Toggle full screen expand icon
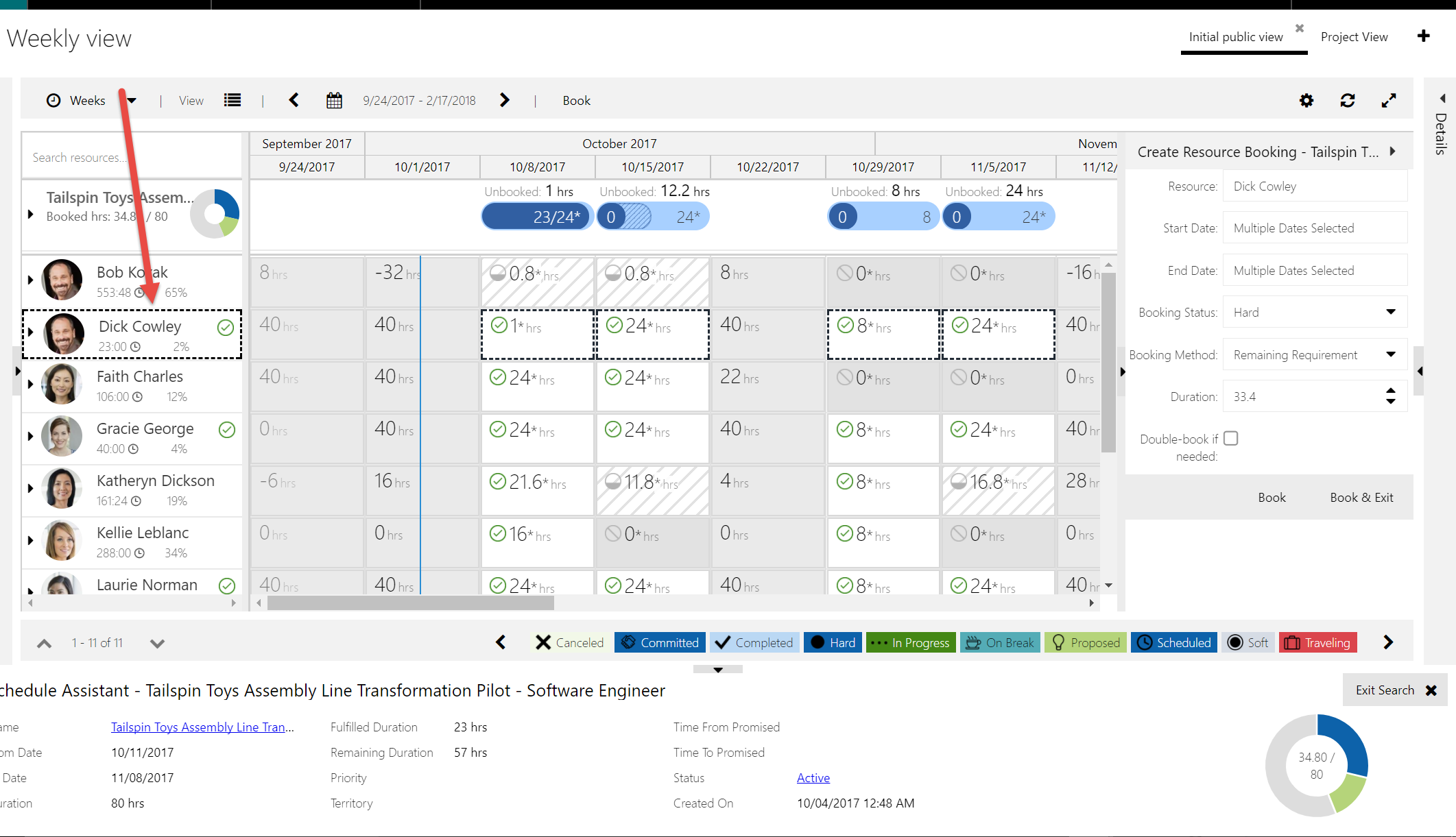 1389,101
